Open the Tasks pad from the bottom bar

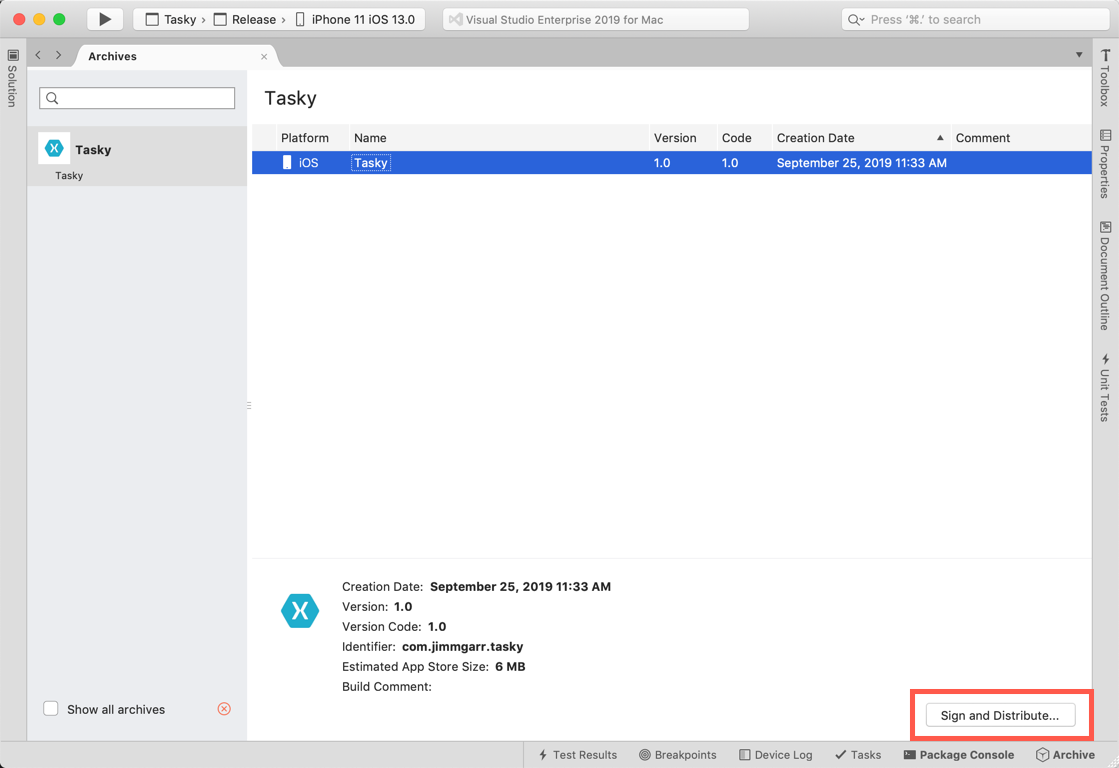tap(857, 755)
